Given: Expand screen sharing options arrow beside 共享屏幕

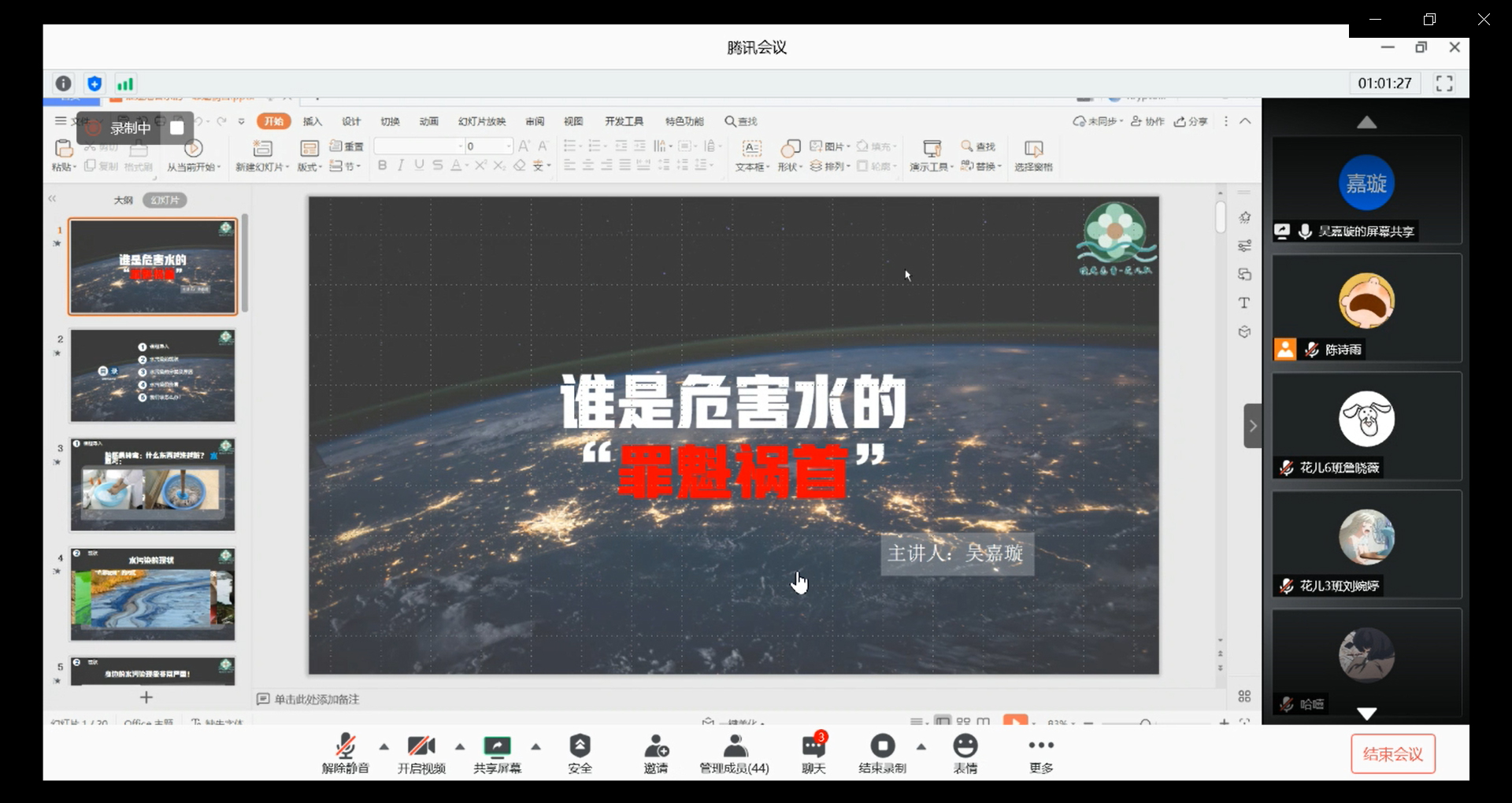Looking at the screenshot, I should [535, 746].
